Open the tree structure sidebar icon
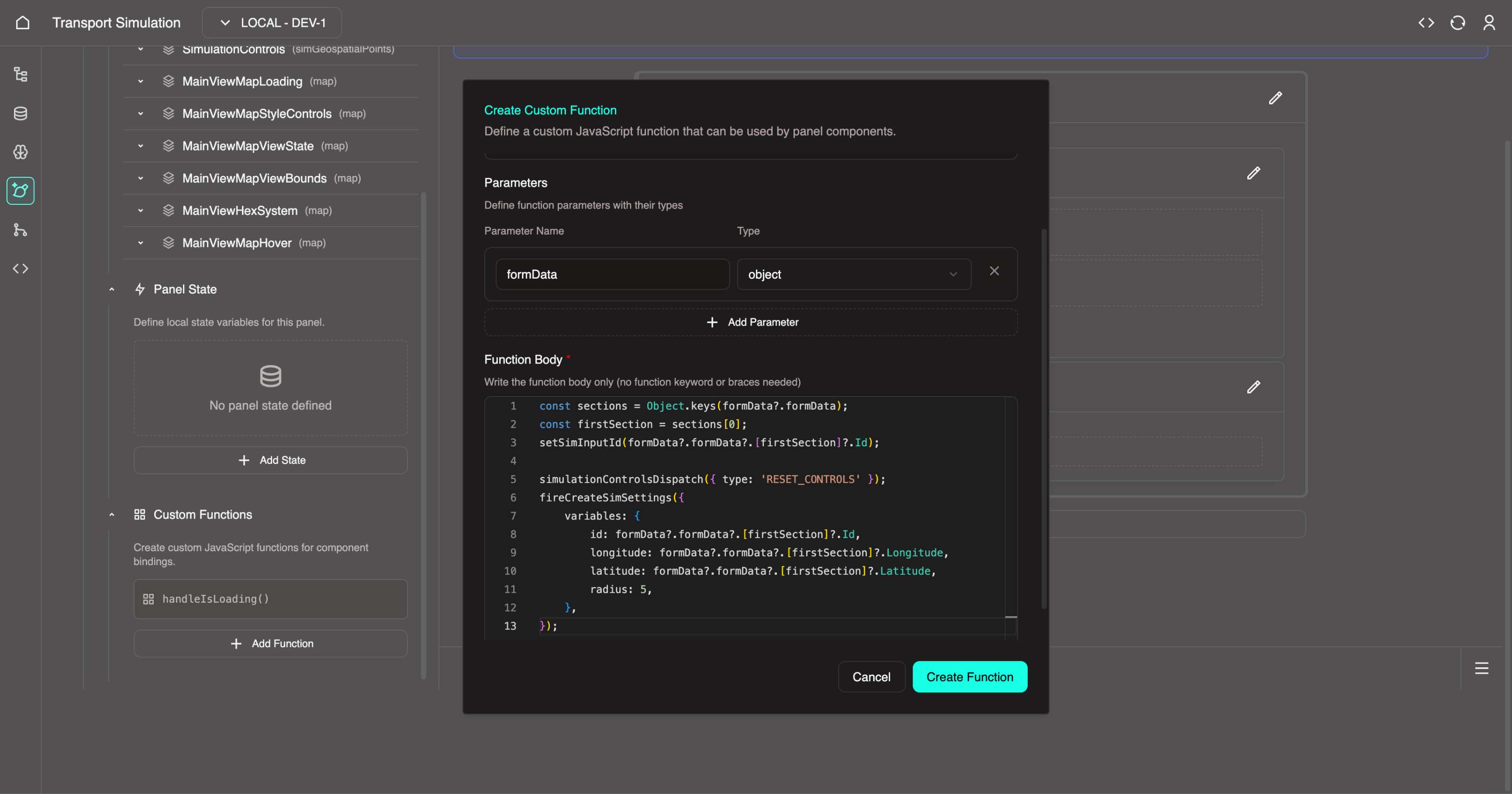 coord(20,75)
